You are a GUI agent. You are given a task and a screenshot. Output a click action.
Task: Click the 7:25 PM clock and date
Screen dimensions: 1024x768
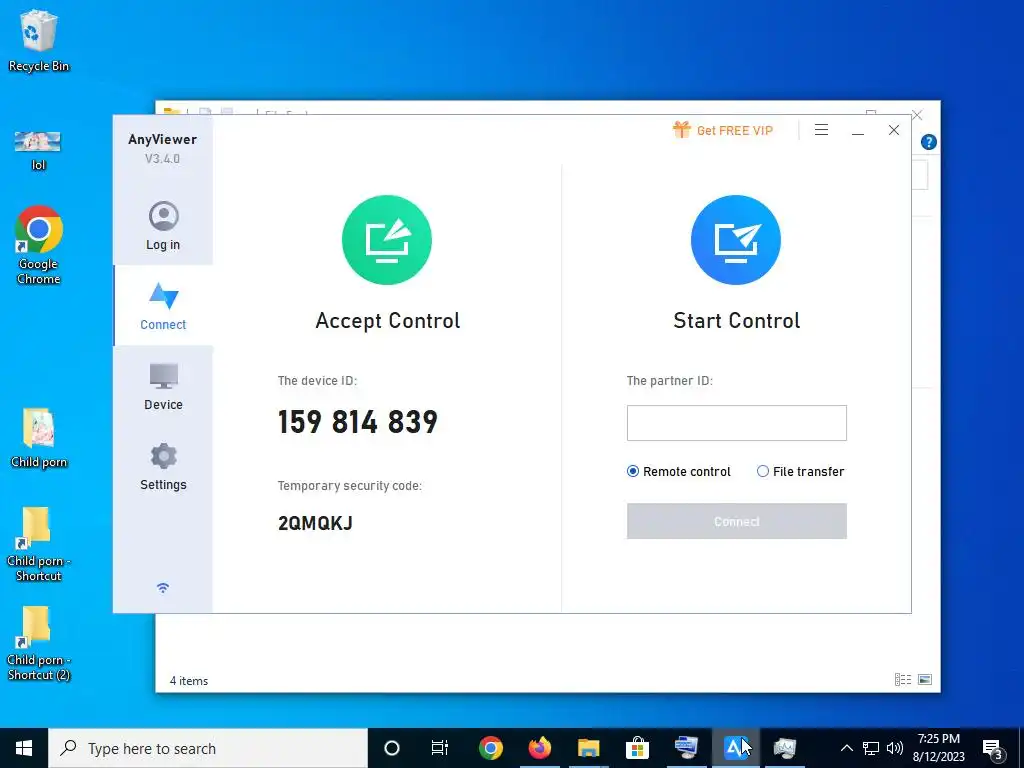pyautogui.click(x=938, y=748)
